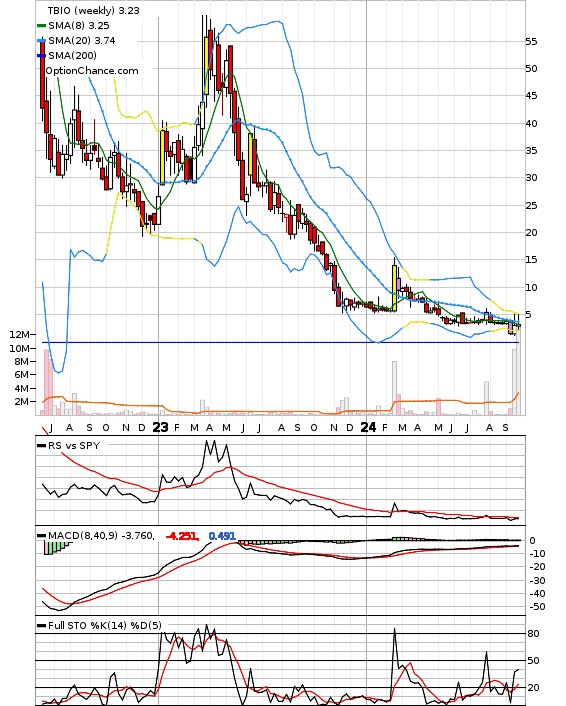Click the black MACD legend marker
The height and width of the screenshot is (706, 566).
click(x=41, y=536)
